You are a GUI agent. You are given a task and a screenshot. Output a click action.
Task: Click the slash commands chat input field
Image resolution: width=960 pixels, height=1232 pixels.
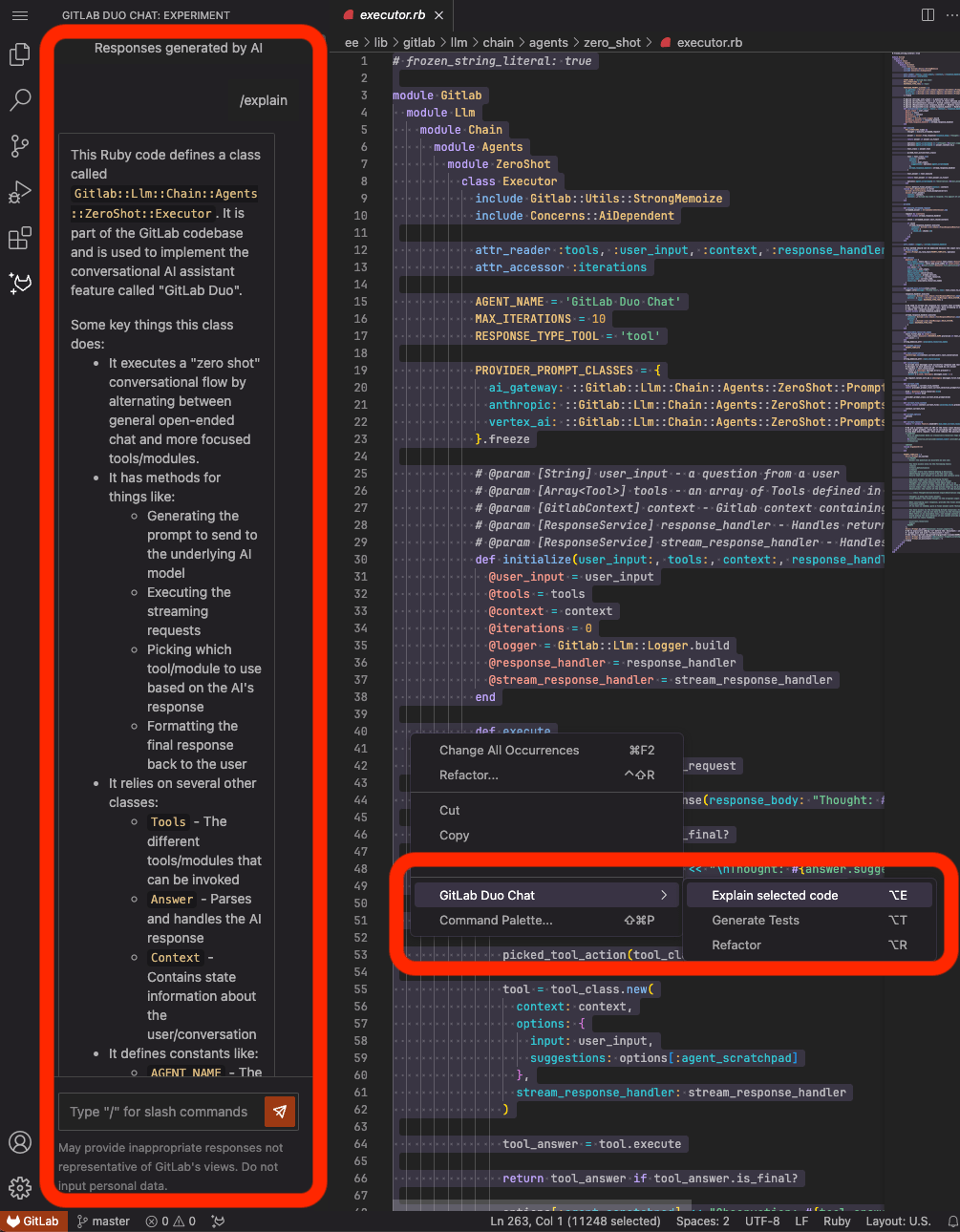[158, 1111]
